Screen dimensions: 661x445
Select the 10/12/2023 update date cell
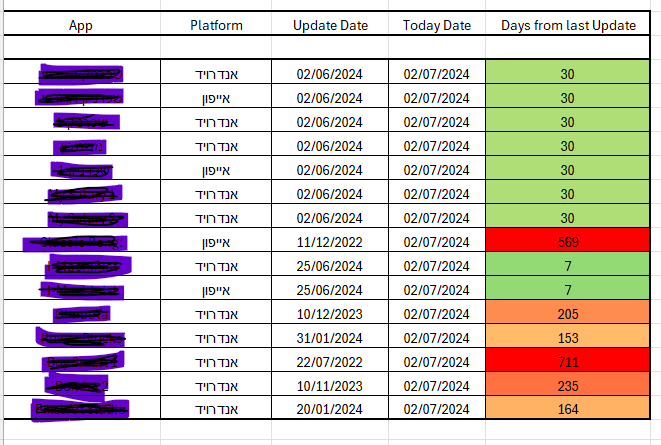point(330,314)
